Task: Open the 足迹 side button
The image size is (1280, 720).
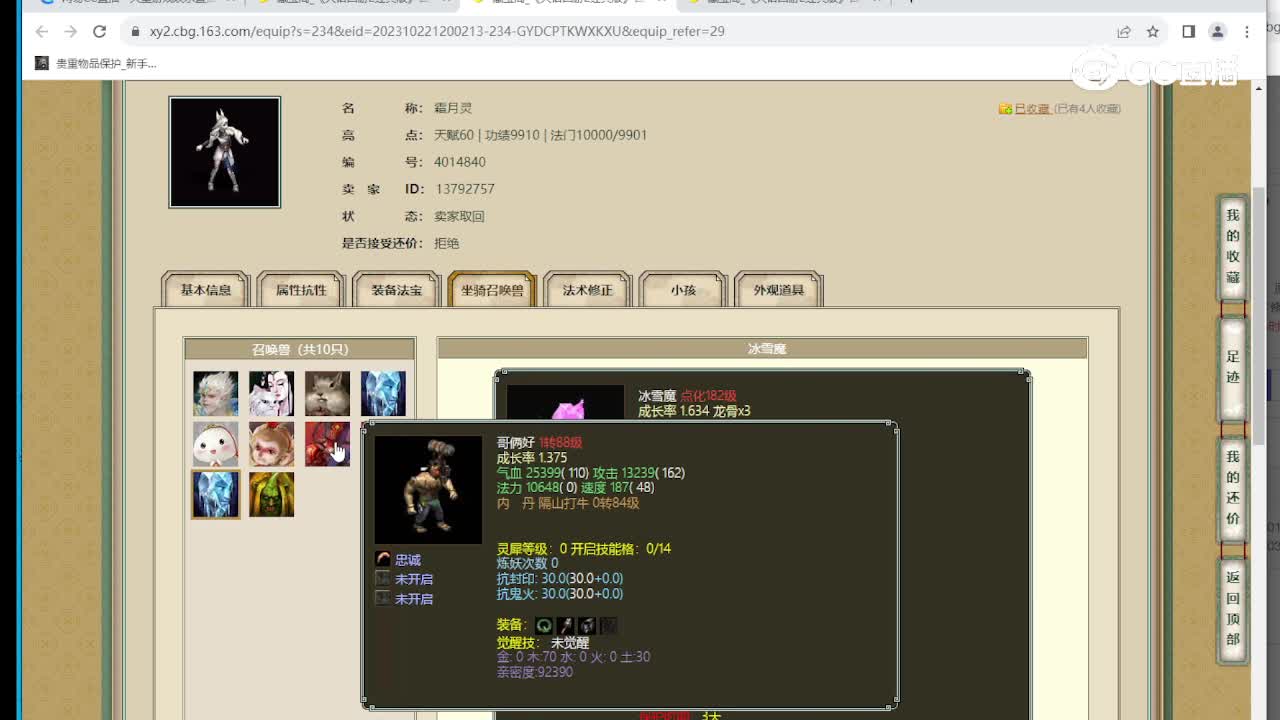Action: 1233,367
